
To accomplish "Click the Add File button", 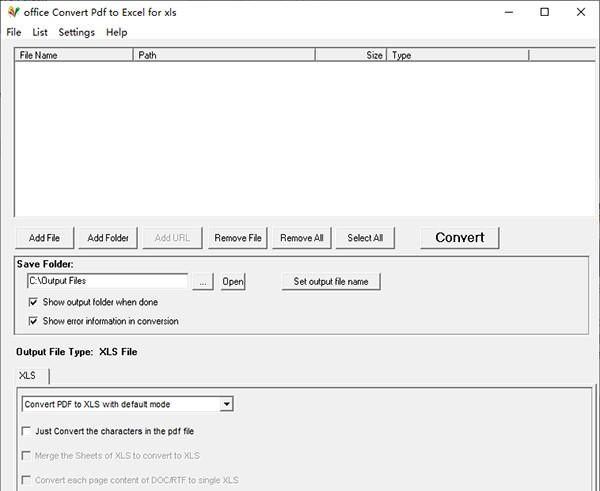I will 44,238.
